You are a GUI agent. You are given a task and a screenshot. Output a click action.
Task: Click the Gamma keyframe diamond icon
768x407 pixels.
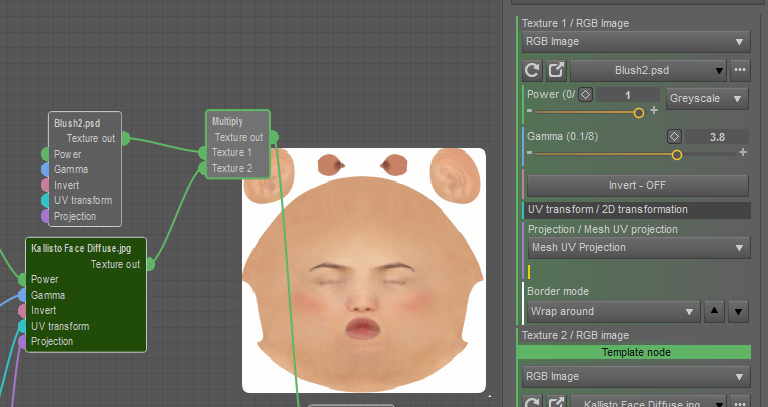674,136
